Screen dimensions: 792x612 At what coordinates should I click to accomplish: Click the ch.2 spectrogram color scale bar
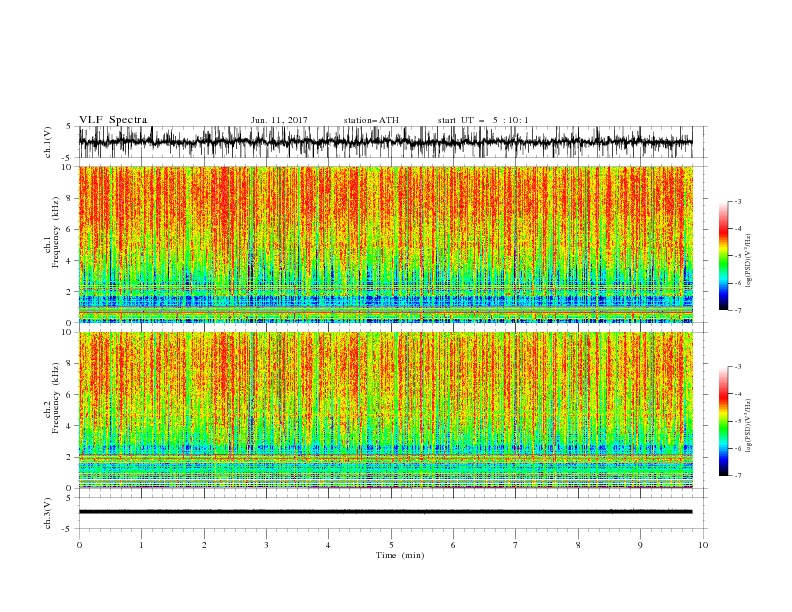point(723,421)
